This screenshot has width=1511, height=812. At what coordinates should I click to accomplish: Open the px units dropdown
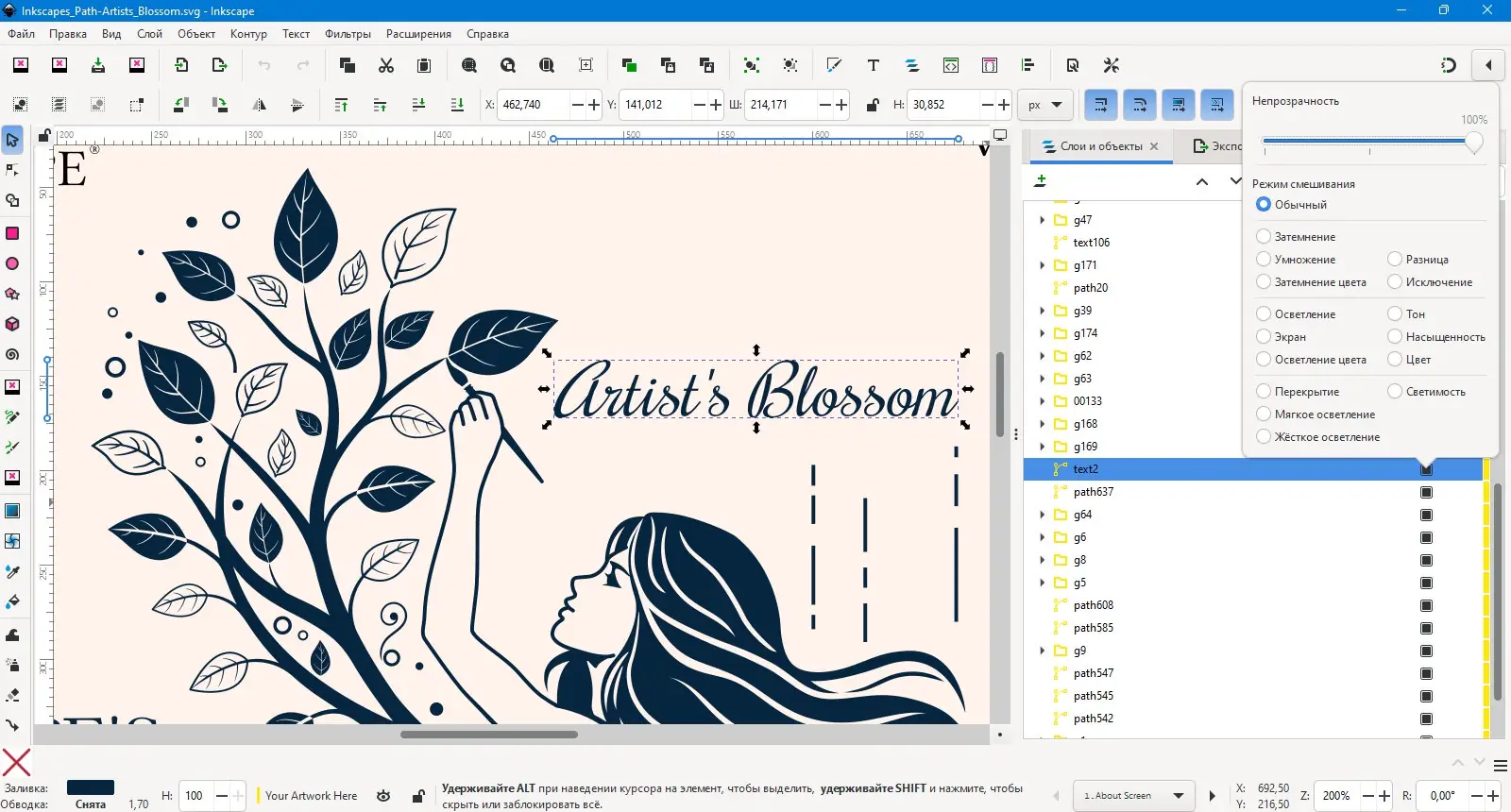click(x=1045, y=105)
